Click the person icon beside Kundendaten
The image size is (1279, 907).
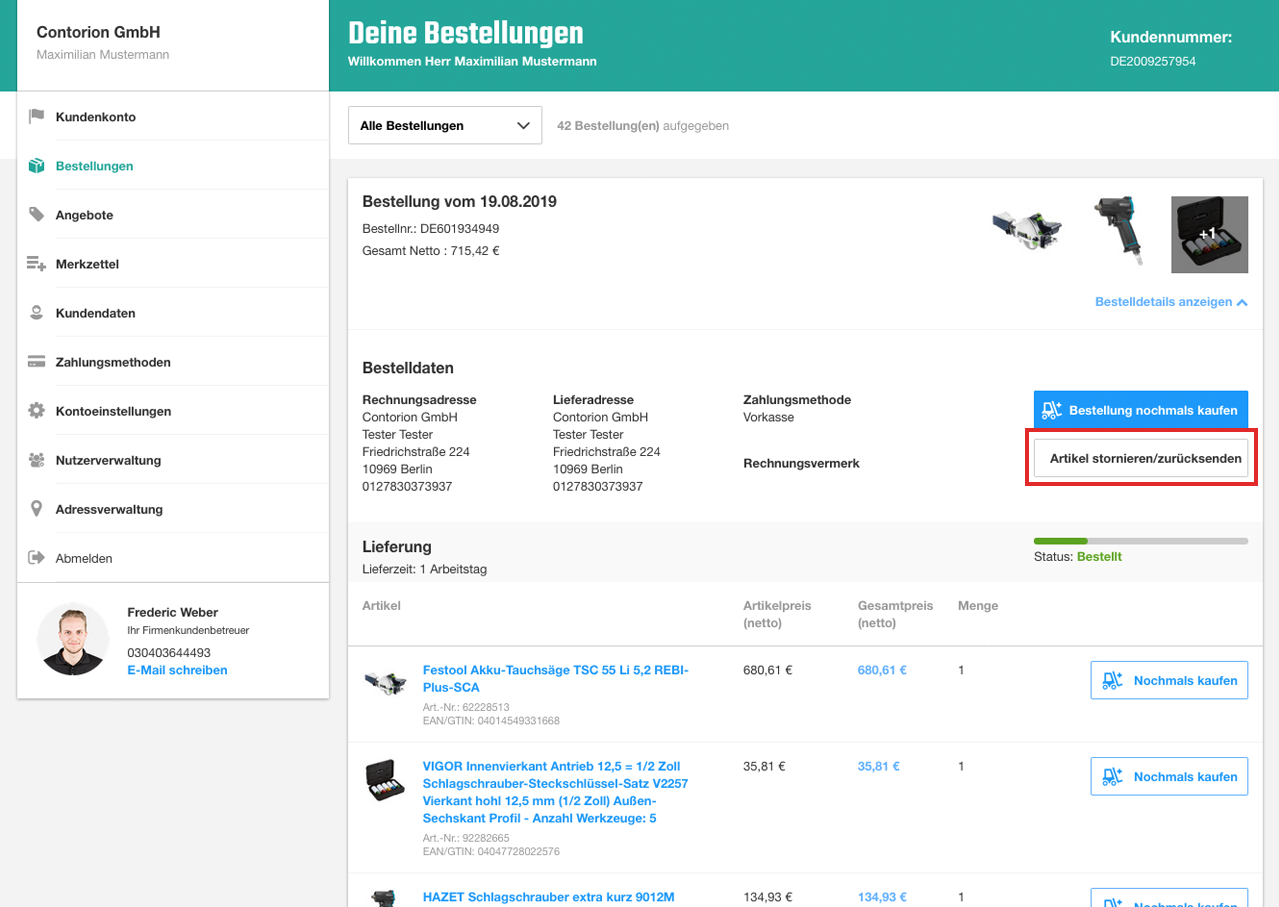point(37,313)
